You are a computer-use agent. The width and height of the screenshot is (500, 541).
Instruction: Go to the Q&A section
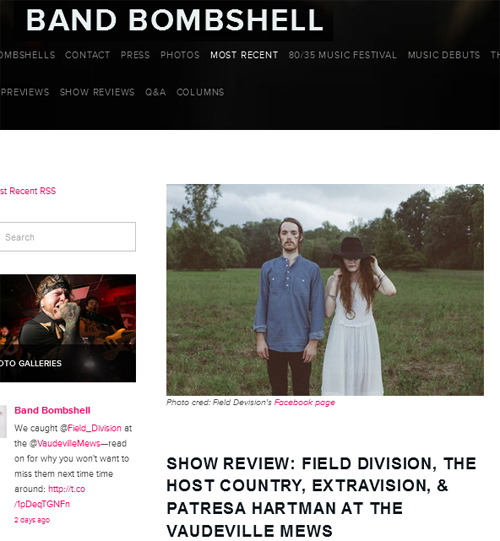155,92
